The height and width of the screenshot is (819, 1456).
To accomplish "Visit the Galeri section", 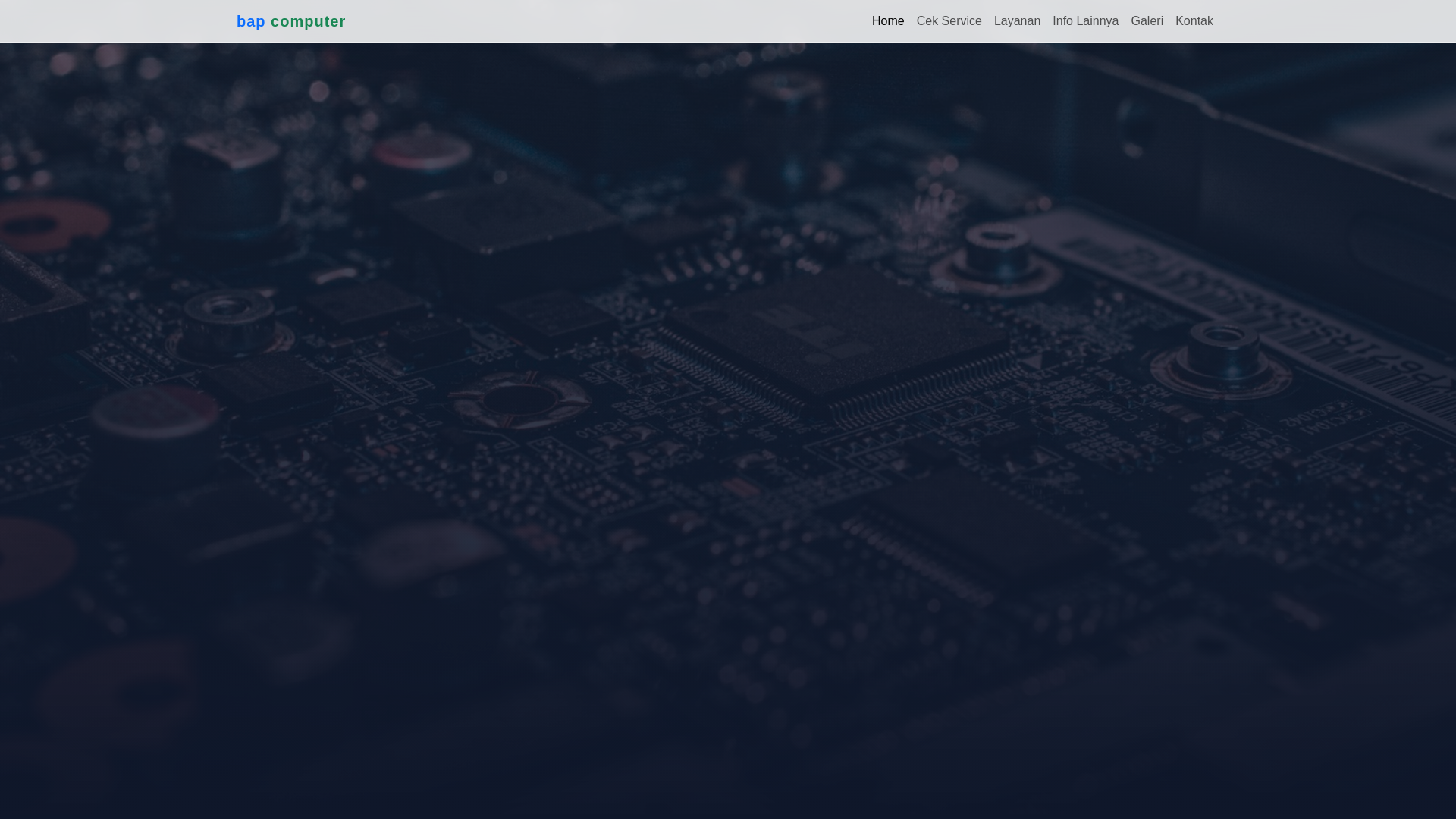I will point(1147,21).
